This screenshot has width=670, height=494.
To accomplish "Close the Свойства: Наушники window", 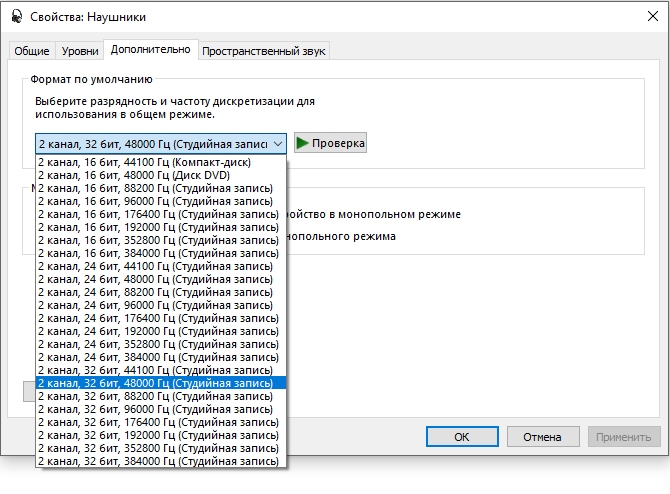I will [x=646, y=17].
